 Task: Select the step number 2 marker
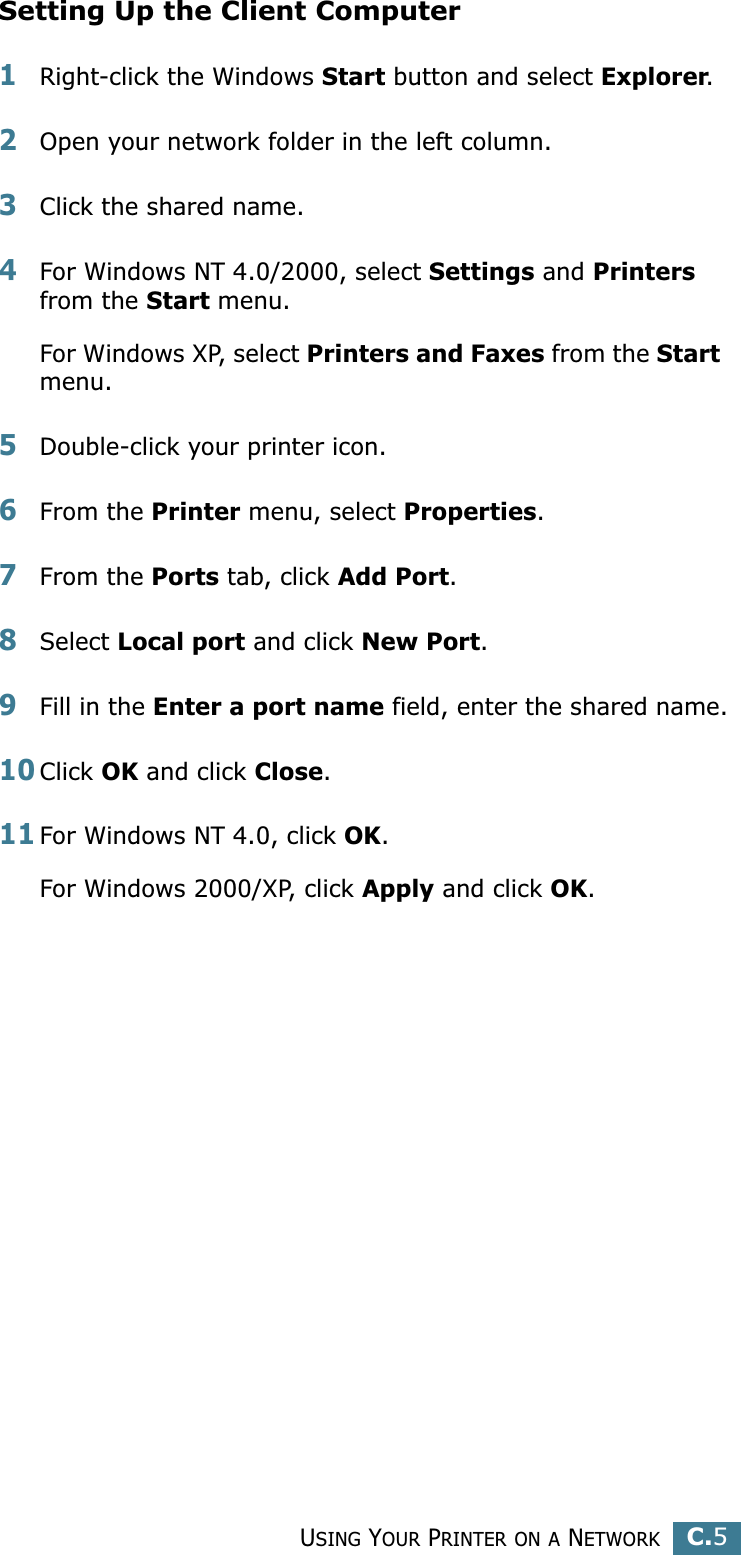(8, 140)
